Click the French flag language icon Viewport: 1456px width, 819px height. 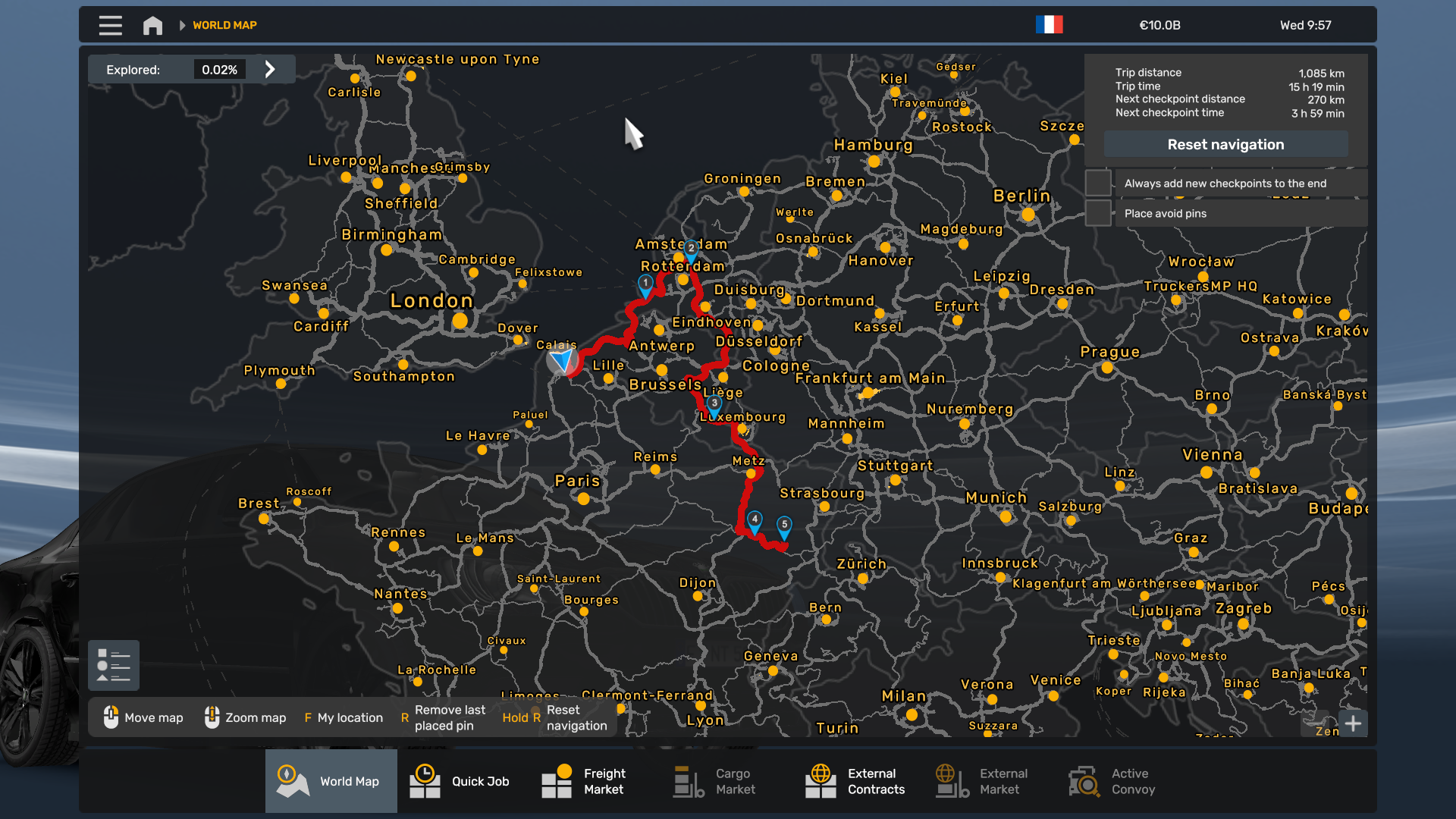(x=1050, y=25)
